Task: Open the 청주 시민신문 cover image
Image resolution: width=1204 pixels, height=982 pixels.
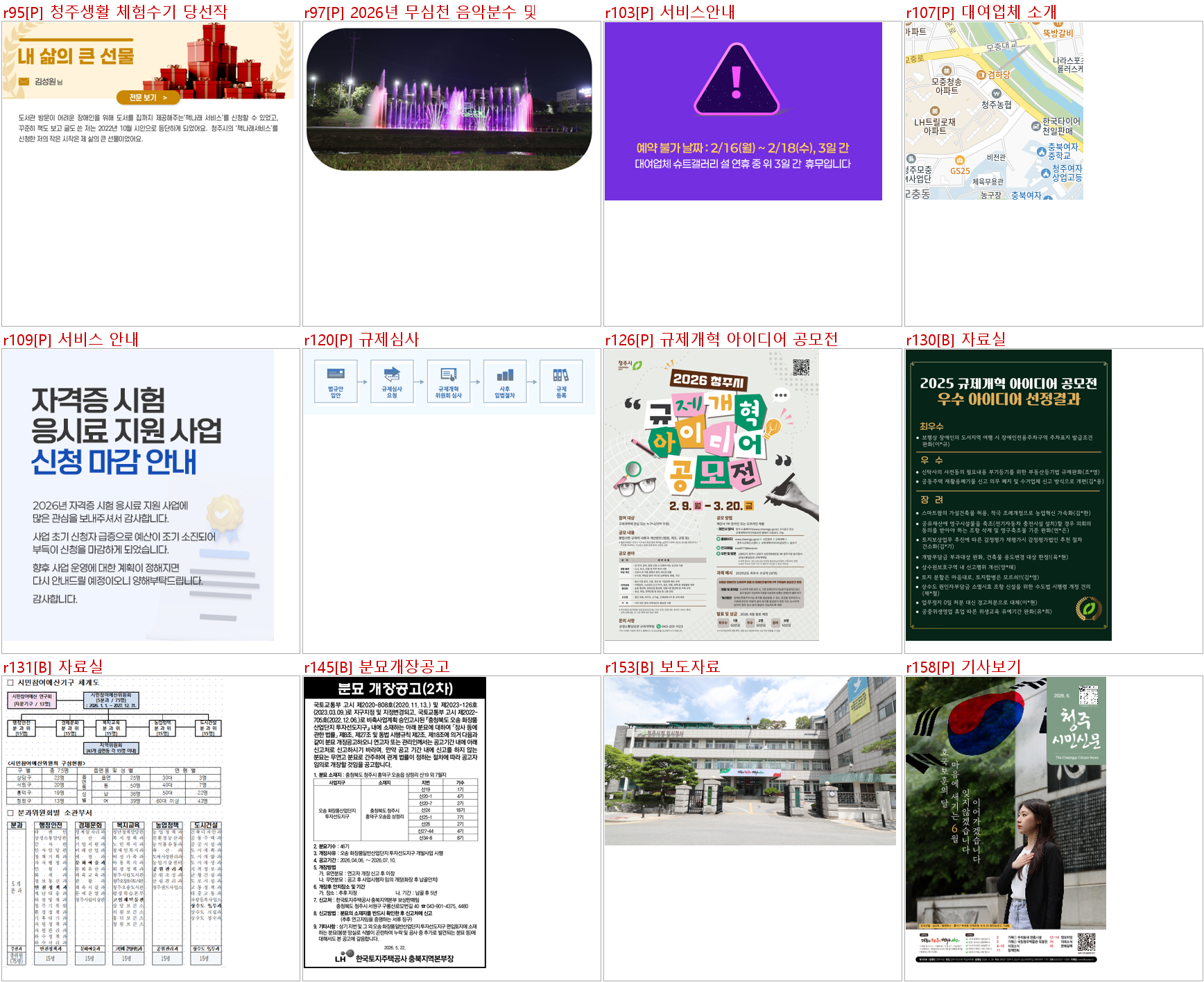Action: (x=1006, y=822)
